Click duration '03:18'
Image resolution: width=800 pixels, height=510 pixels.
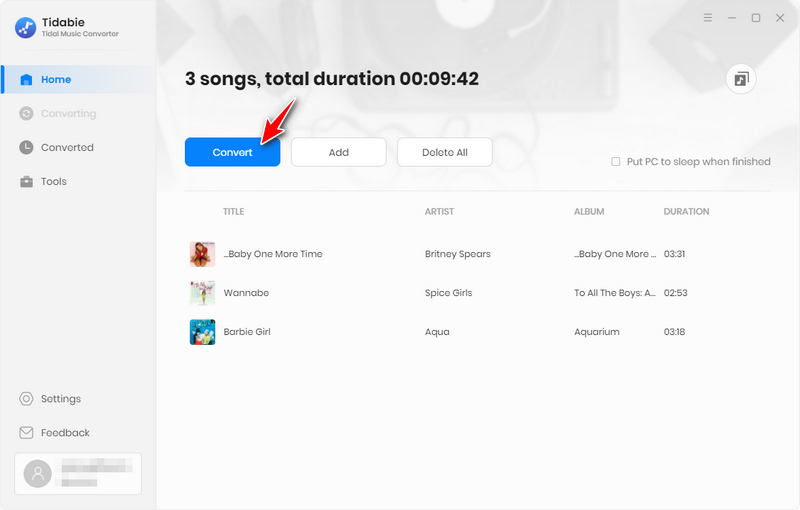tap(674, 332)
